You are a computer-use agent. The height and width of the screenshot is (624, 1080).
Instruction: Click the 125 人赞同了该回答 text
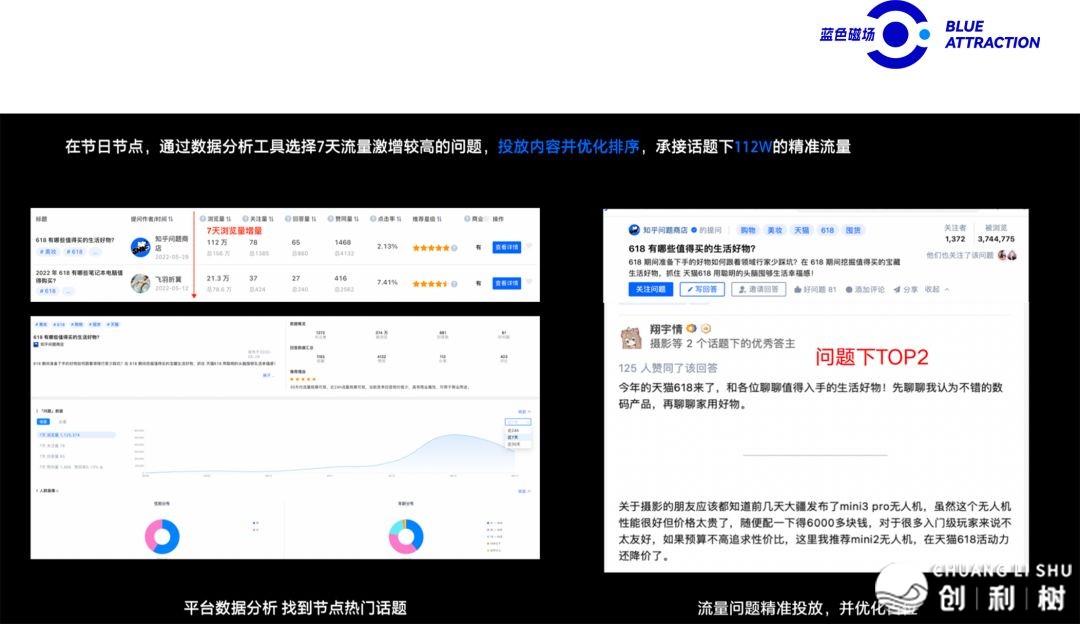click(667, 368)
